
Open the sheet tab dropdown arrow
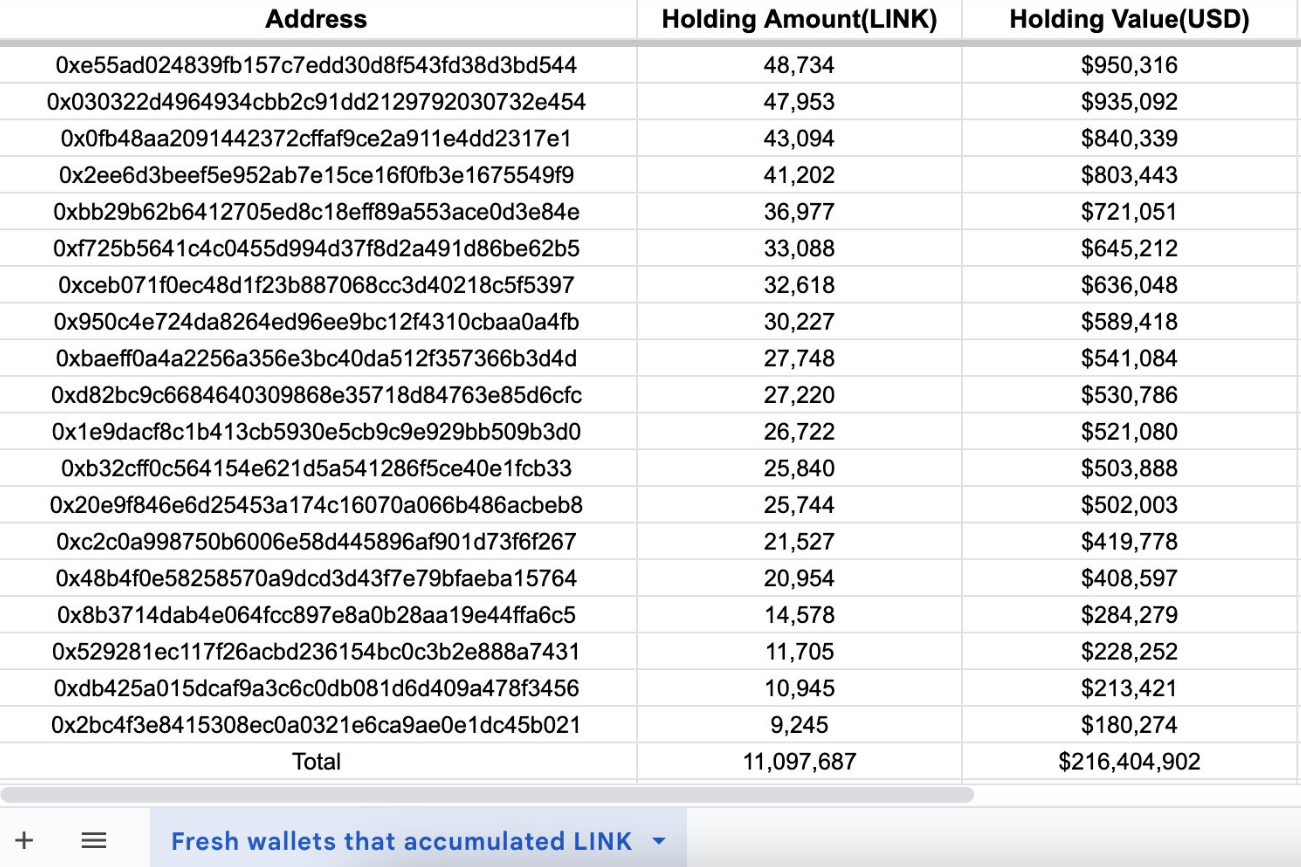659,841
